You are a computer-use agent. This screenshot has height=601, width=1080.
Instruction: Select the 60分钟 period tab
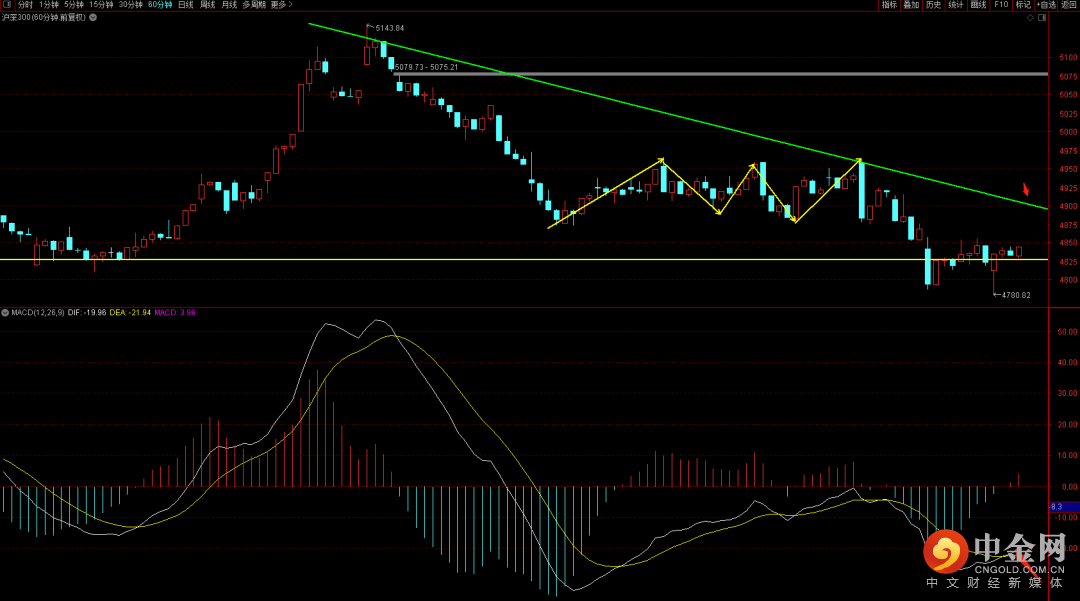[160, 5]
